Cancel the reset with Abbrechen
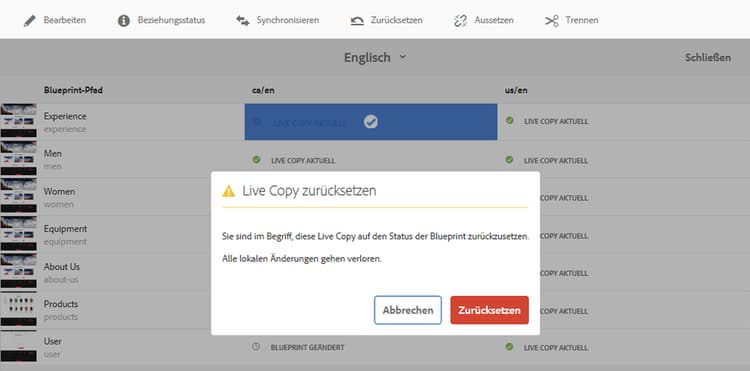This screenshot has width=750, height=371. tap(408, 310)
